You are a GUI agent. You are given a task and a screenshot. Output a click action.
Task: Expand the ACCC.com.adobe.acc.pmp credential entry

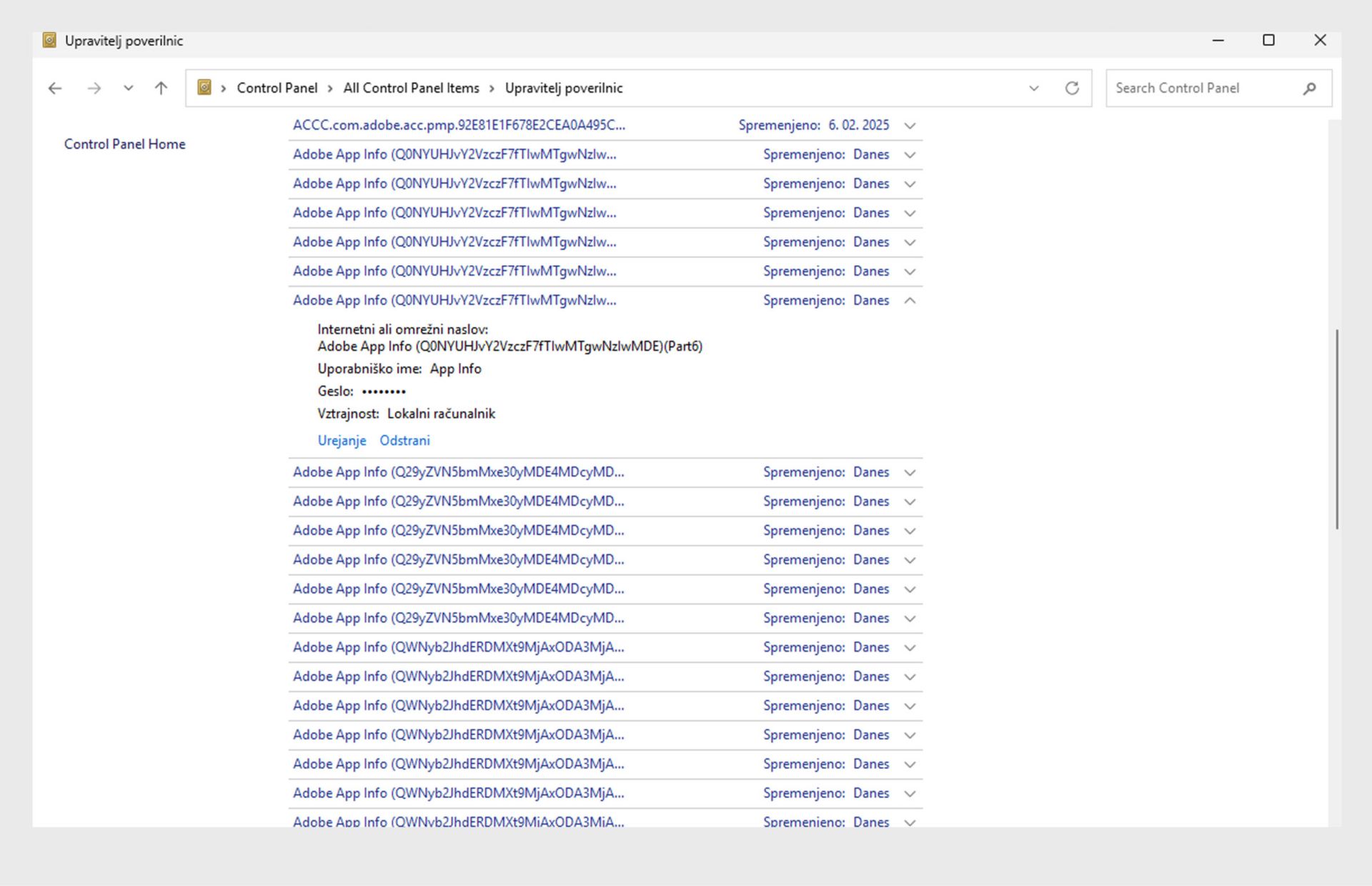tap(910, 126)
